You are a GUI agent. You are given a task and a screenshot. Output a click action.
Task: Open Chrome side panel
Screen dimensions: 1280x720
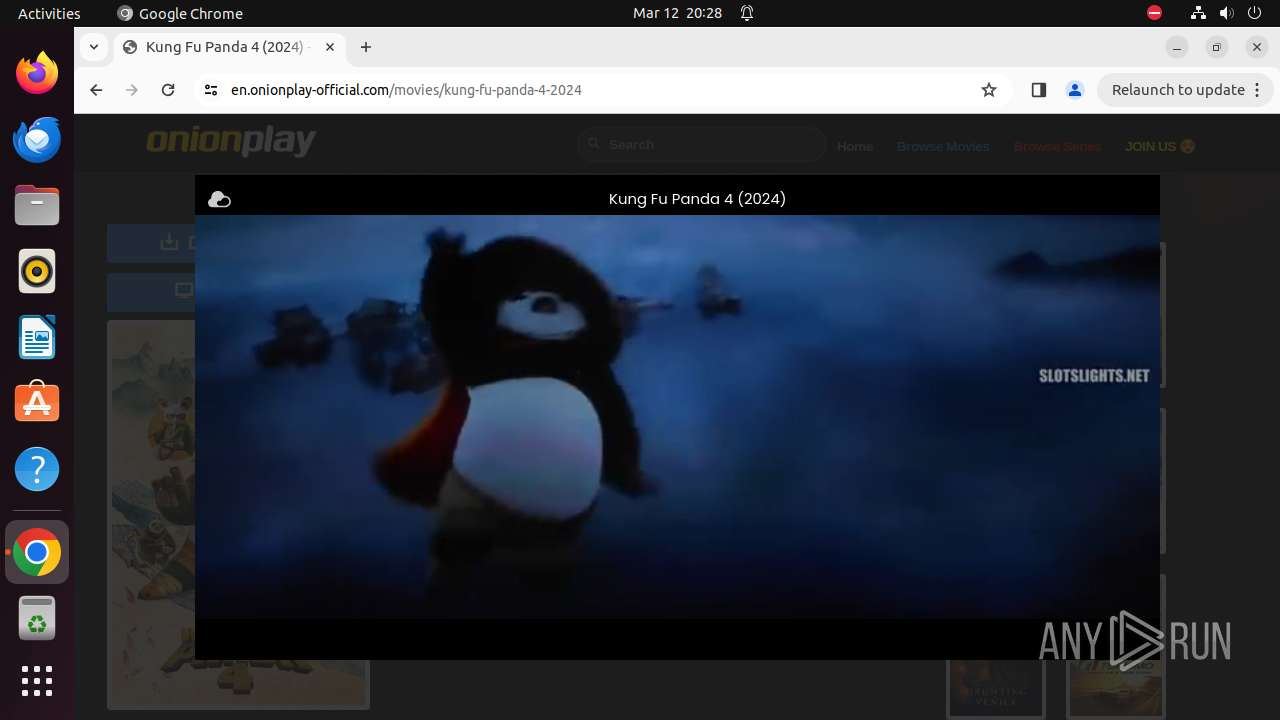pyautogui.click(x=1038, y=90)
